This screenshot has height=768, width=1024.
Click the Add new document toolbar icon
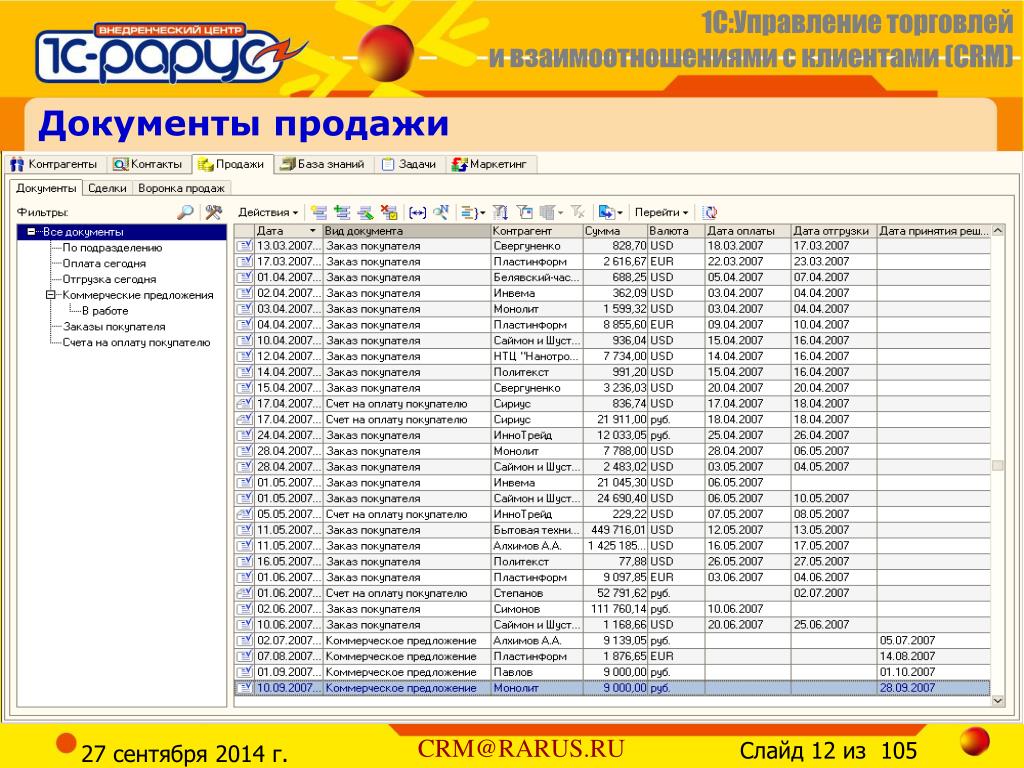(x=319, y=212)
